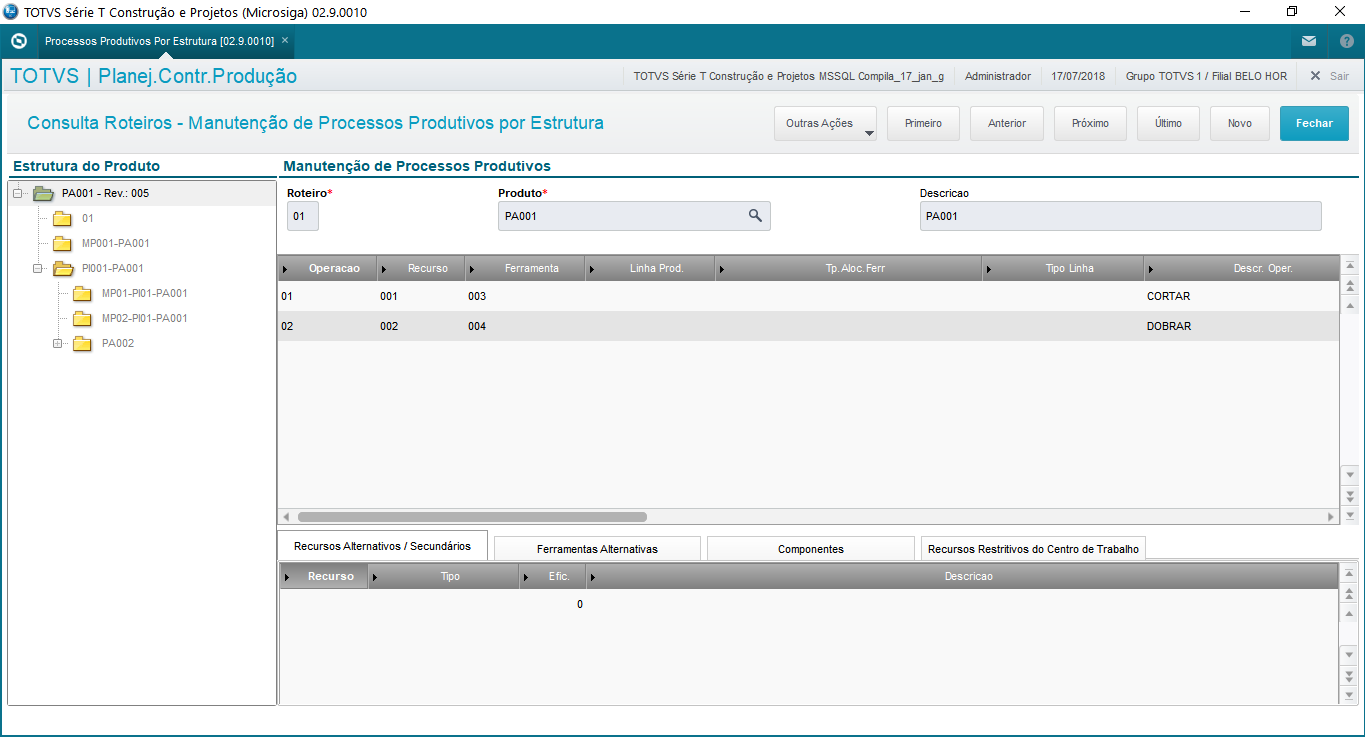Select tree item PA002
Screen dimensions: 1365x737
point(118,343)
